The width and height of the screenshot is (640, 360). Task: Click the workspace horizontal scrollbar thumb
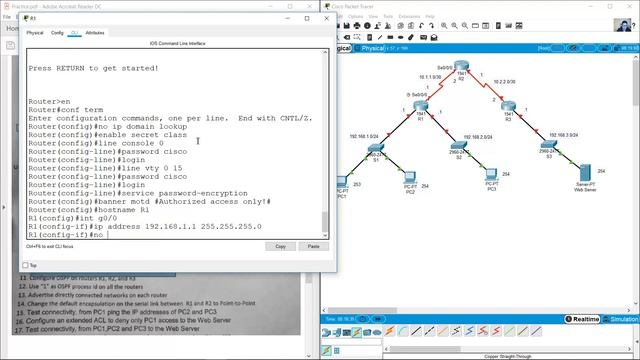362,310
